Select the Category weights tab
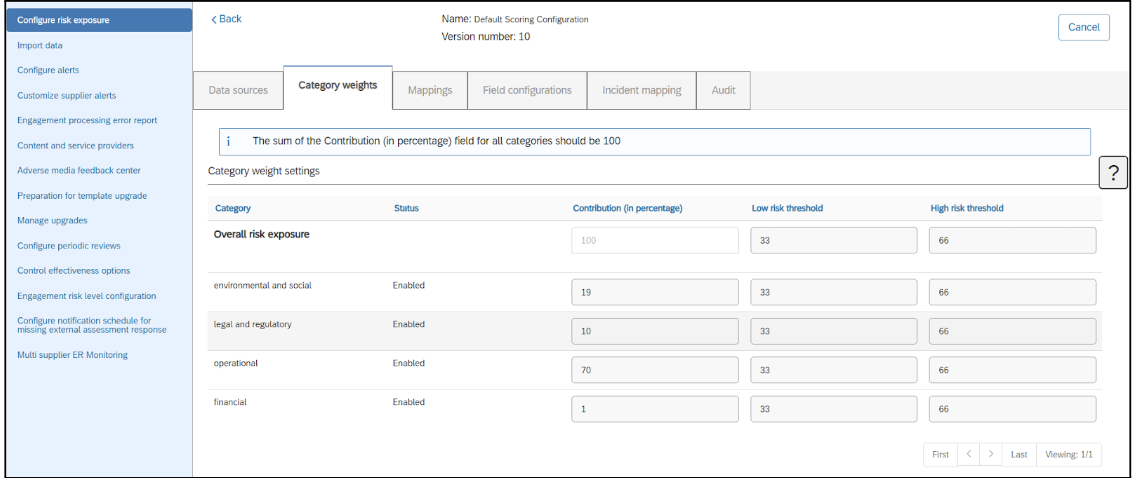The height and width of the screenshot is (478, 1132). [338, 86]
